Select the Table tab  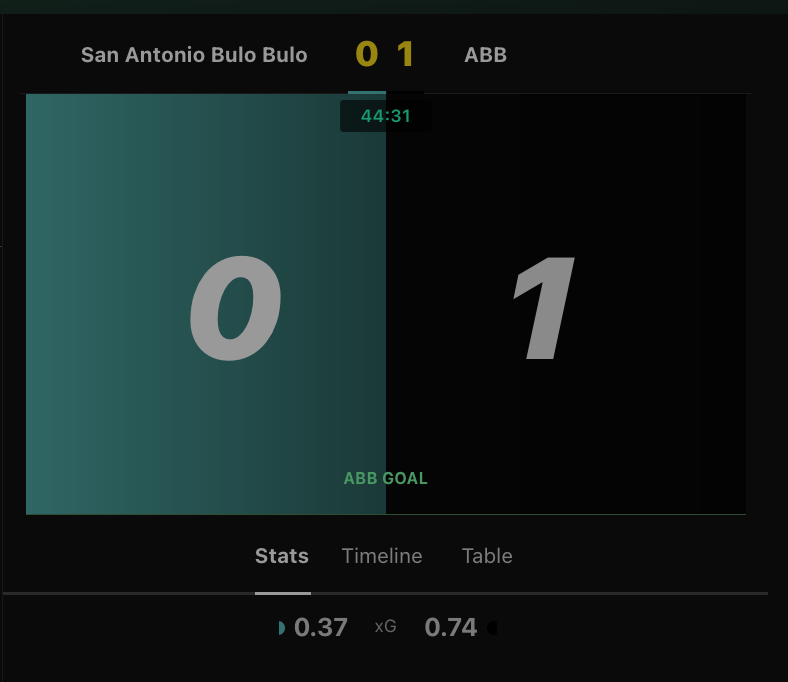487,556
